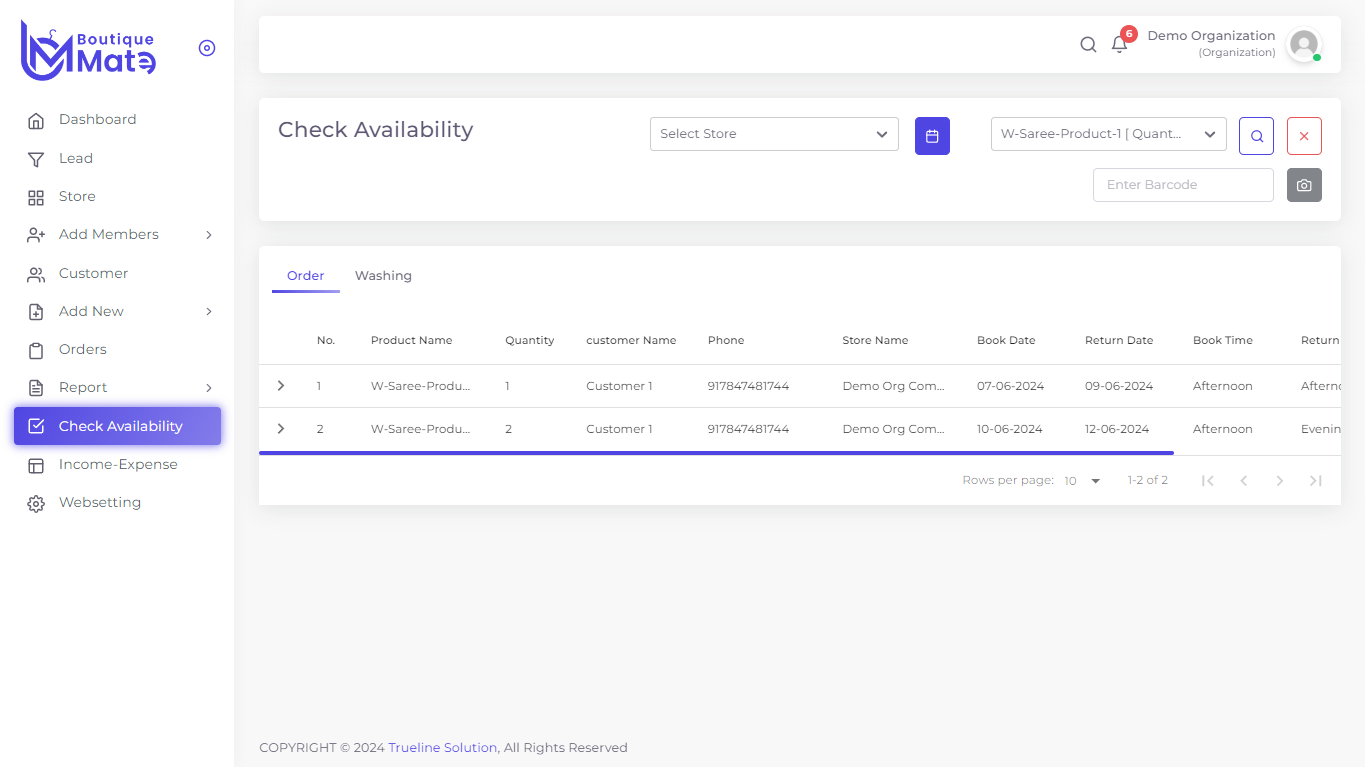Click the Report document icon
The width and height of the screenshot is (1365, 767).
[x=36, y=388]
